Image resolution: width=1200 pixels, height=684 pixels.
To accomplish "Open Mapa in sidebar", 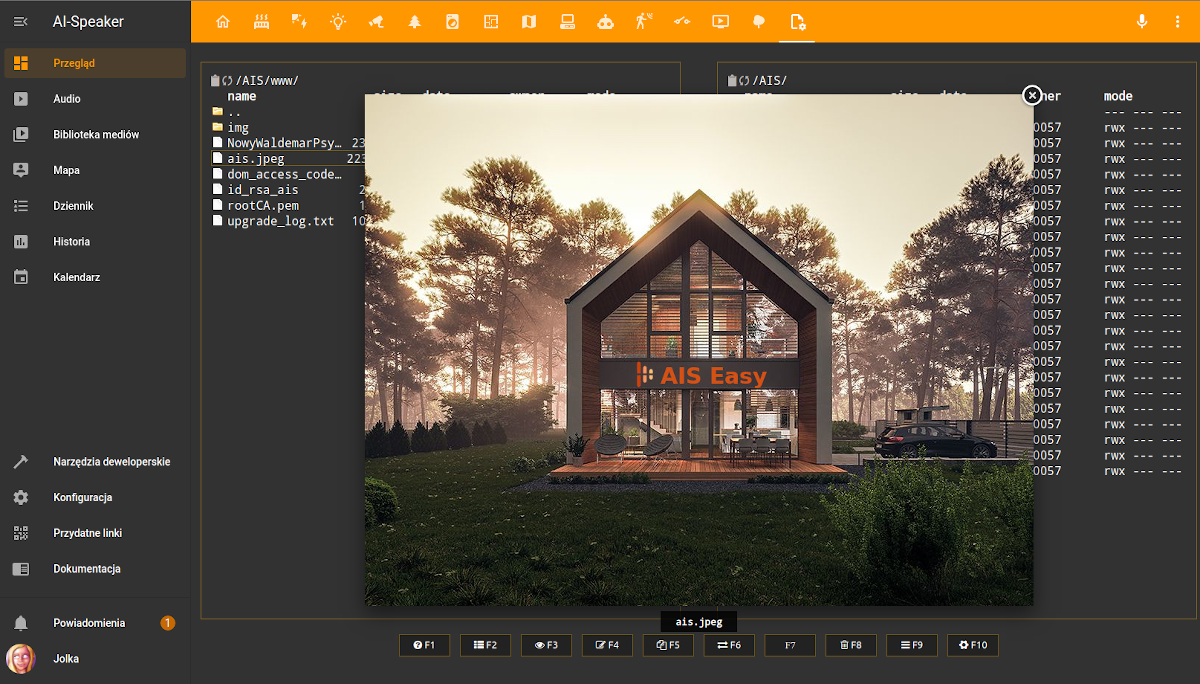I will (95, 170).
